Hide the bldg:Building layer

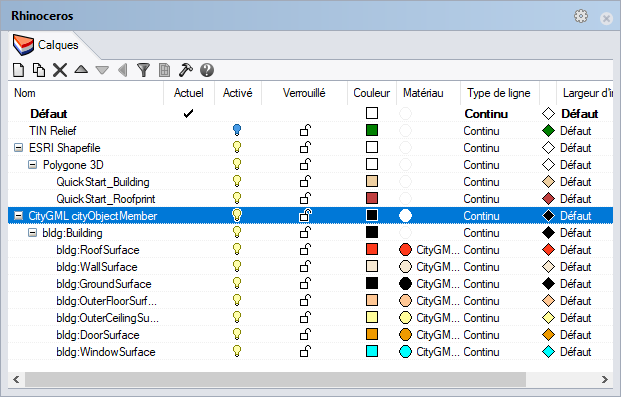[x=237, y=232]
